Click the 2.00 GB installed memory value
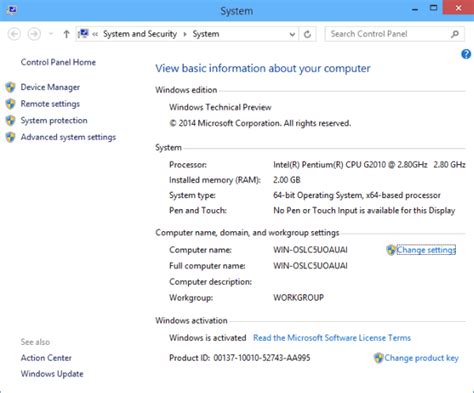 pyautogui.click(x=287, y=180)
